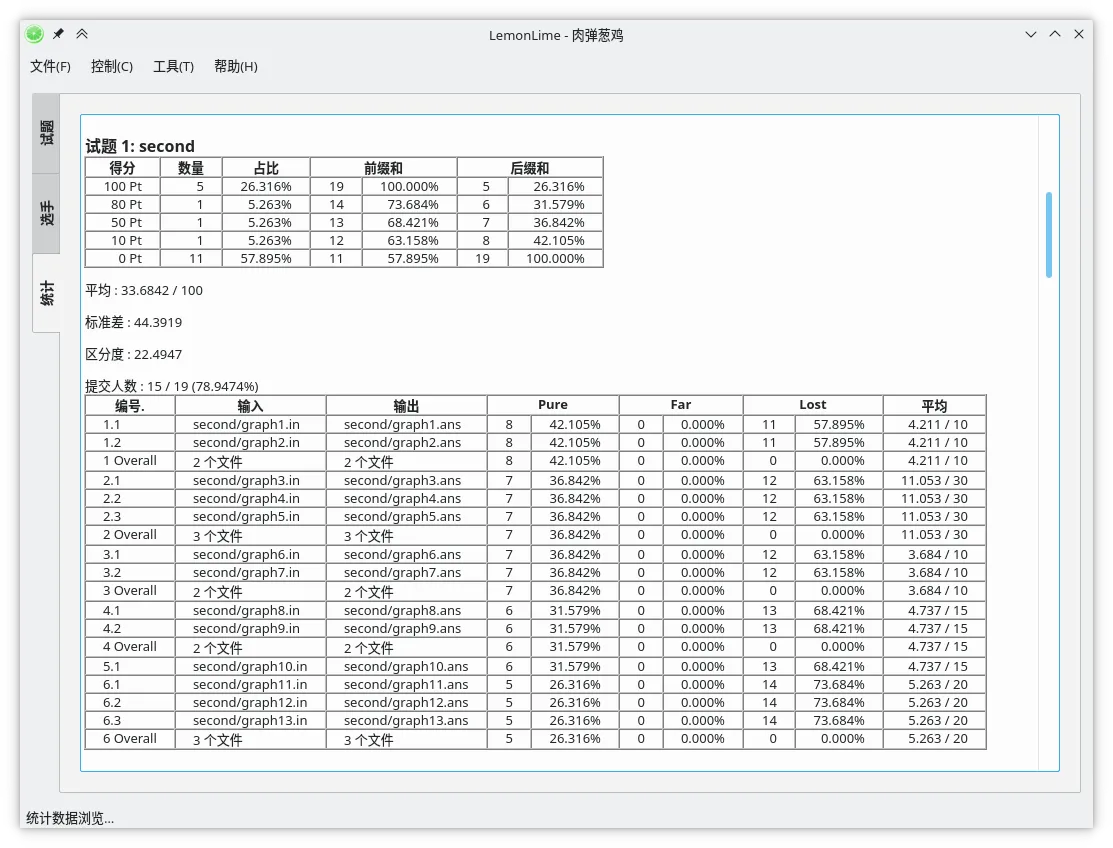Image resolution: width=1113 pixels, height=848 pixels.
Task: Click the 100 Pt score row
Action: coord(123,186)
